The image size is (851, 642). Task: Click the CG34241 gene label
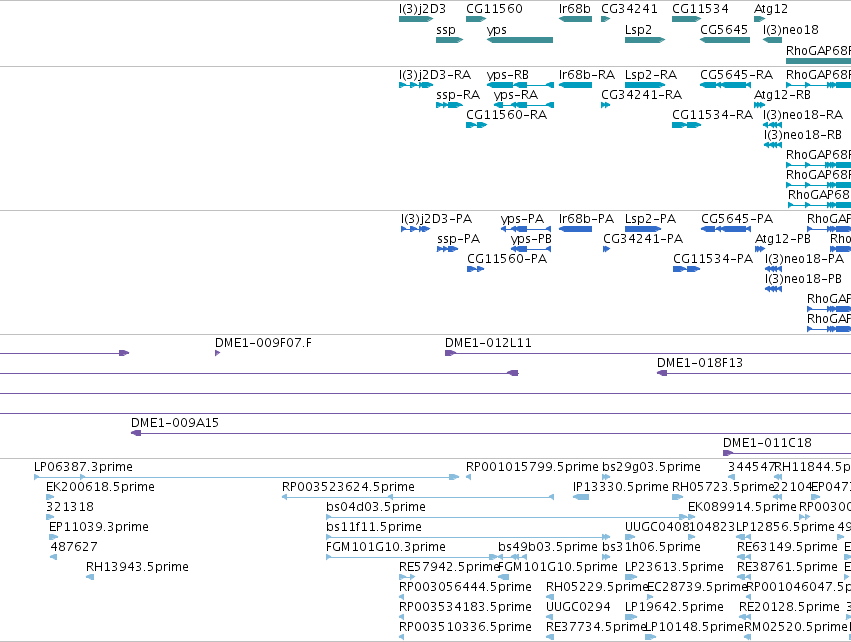click(x=629, y=9)
